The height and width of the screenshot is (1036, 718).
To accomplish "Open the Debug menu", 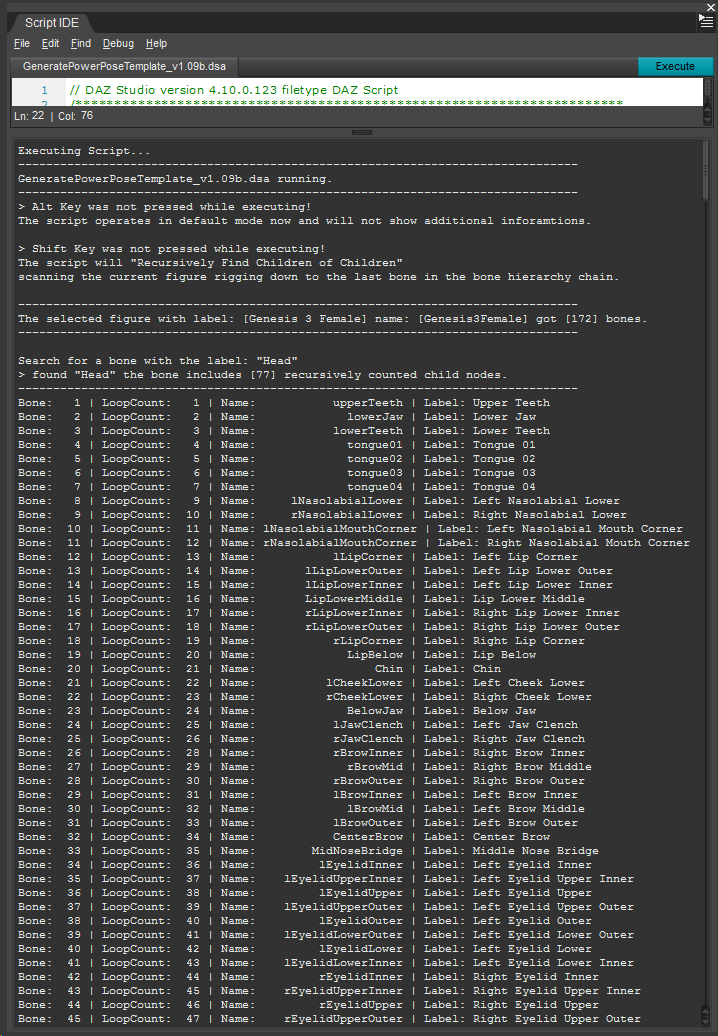I will [118, 44].
